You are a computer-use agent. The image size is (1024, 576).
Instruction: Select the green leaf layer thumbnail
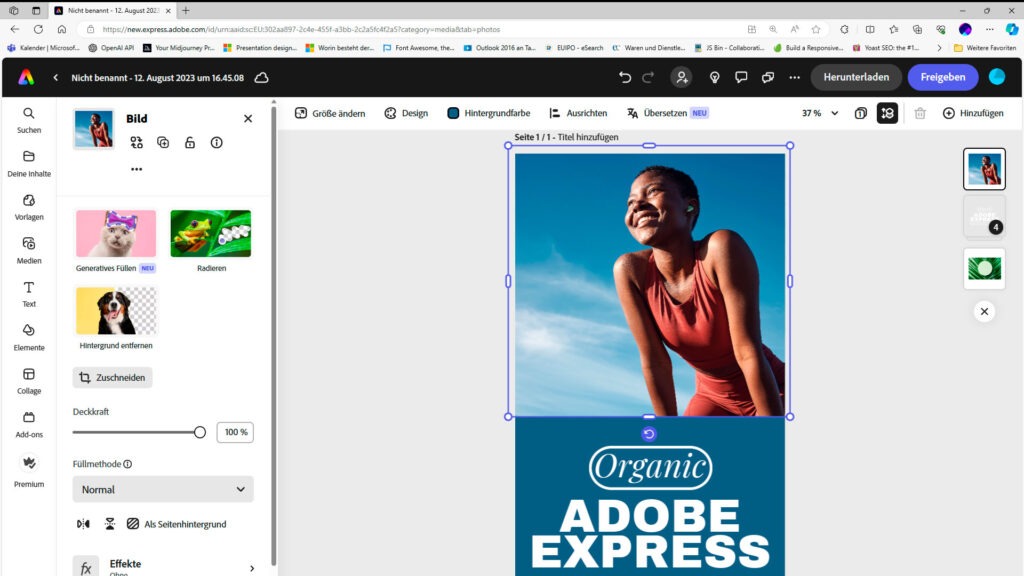point(984,268)
